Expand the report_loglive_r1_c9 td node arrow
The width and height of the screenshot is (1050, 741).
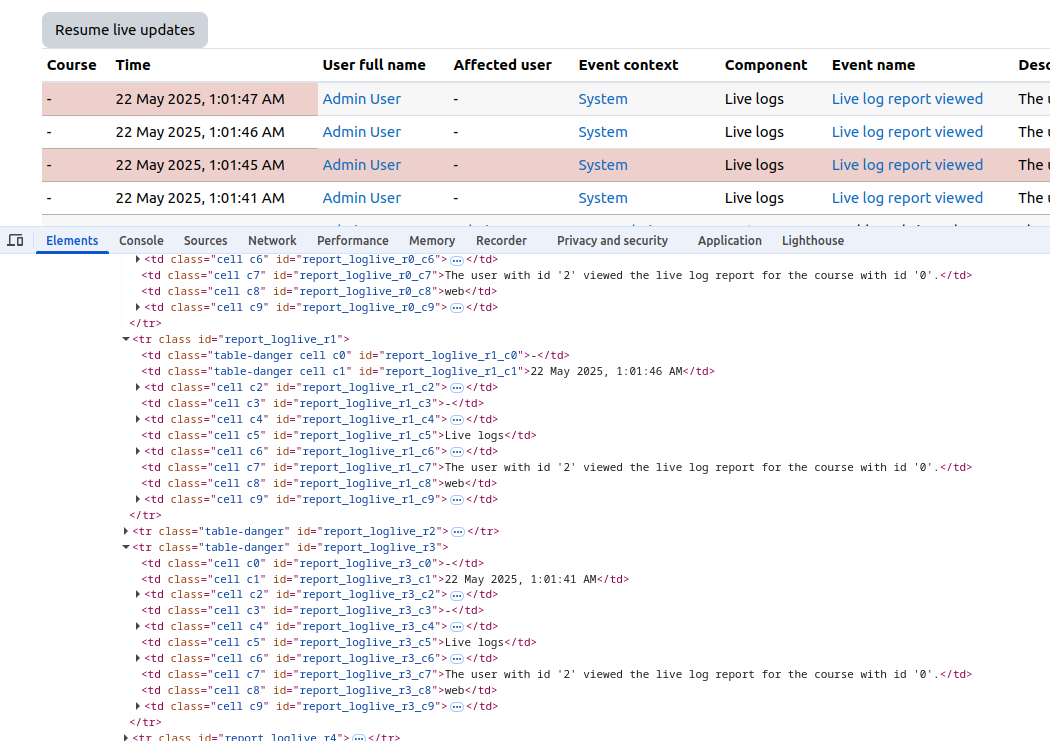[138, 499]
